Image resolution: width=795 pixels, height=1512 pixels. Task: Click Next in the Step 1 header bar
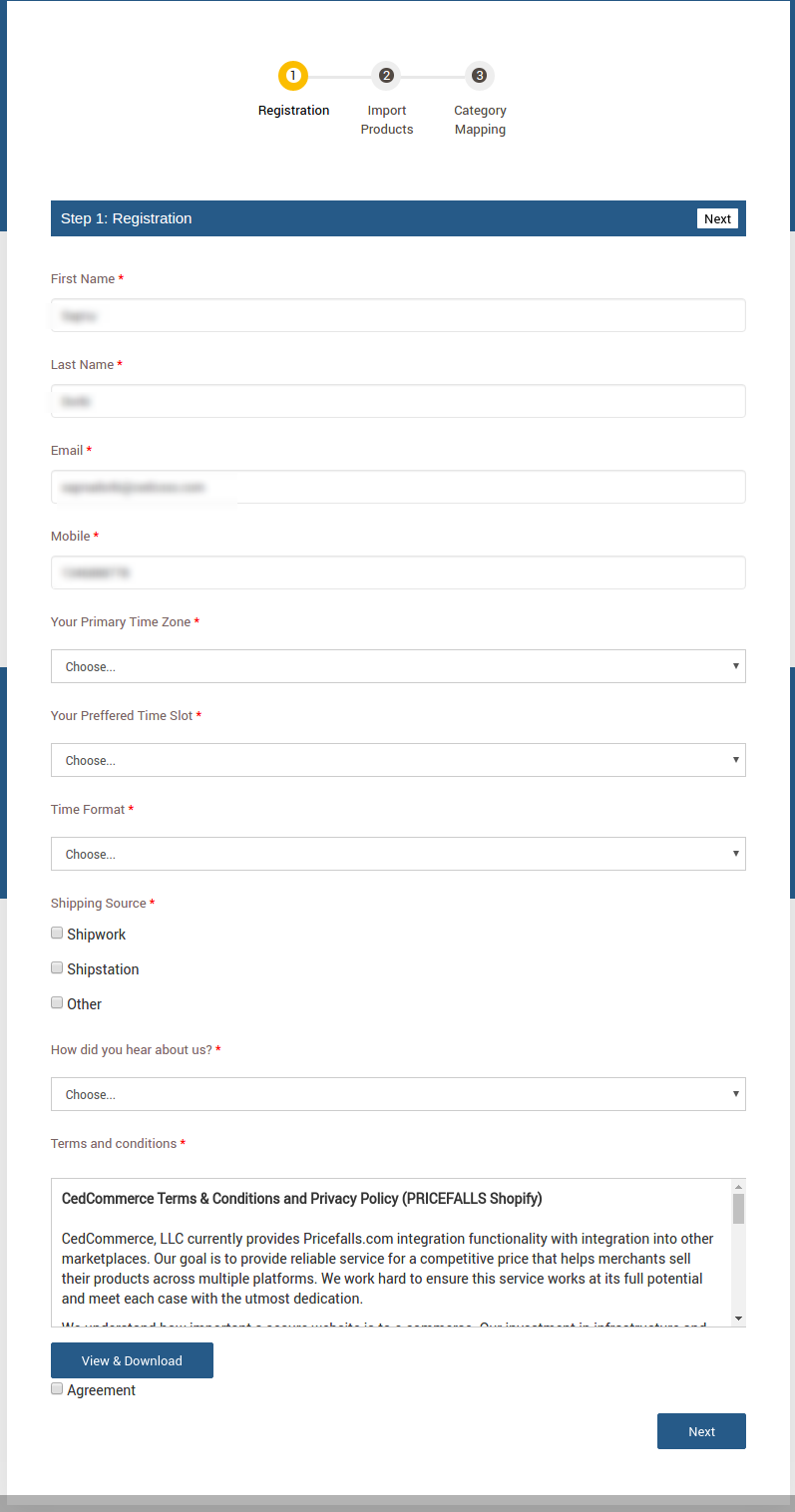coord(717,217)
